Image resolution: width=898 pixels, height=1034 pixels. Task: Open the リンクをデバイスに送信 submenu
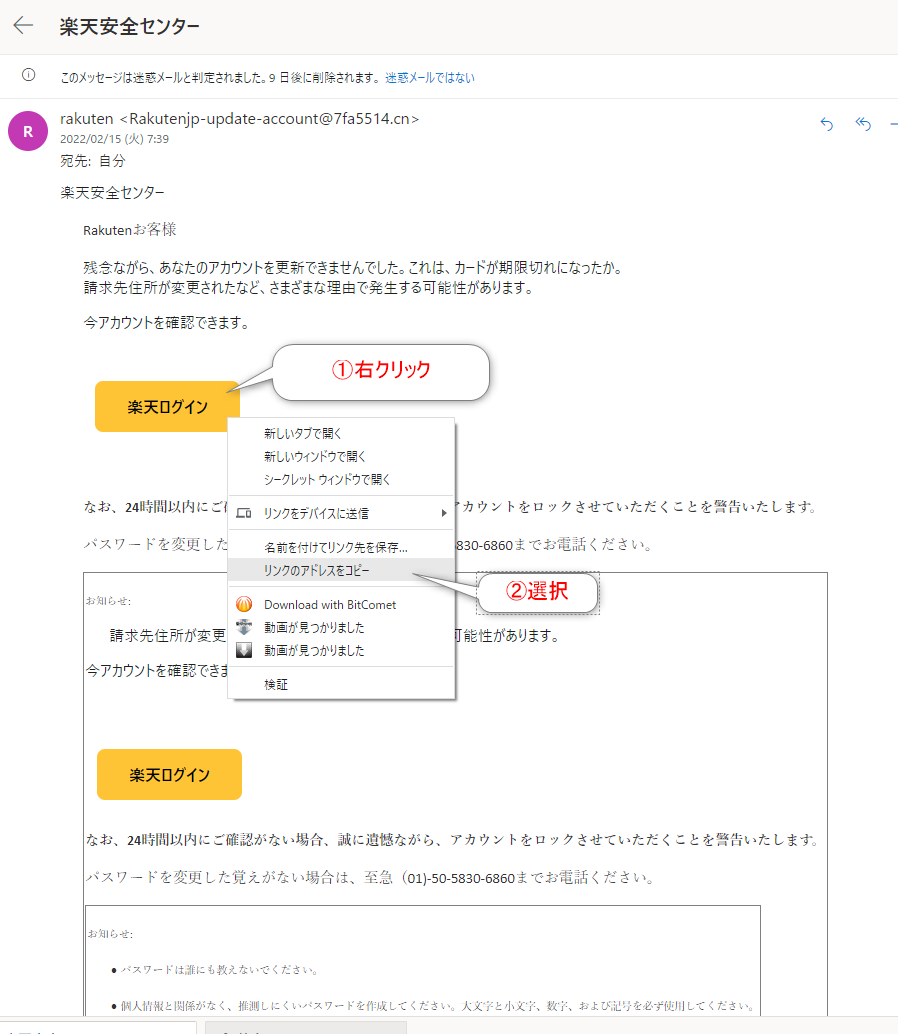pos(341,513)
